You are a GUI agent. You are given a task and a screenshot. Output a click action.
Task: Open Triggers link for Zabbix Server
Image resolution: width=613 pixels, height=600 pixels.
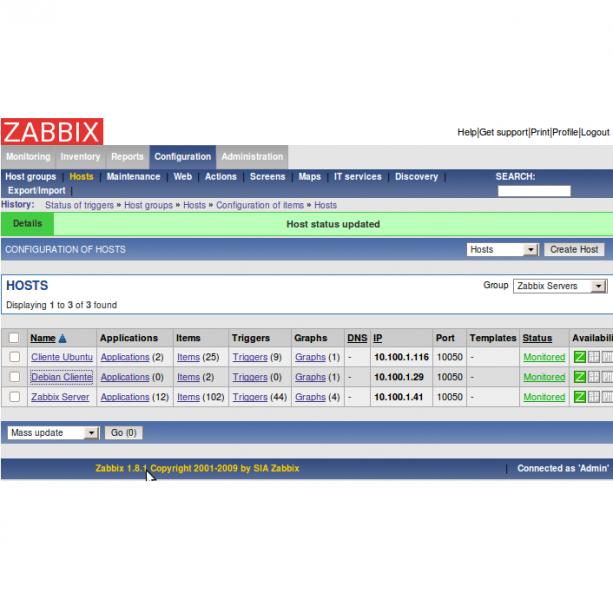[x=250, y=397]
